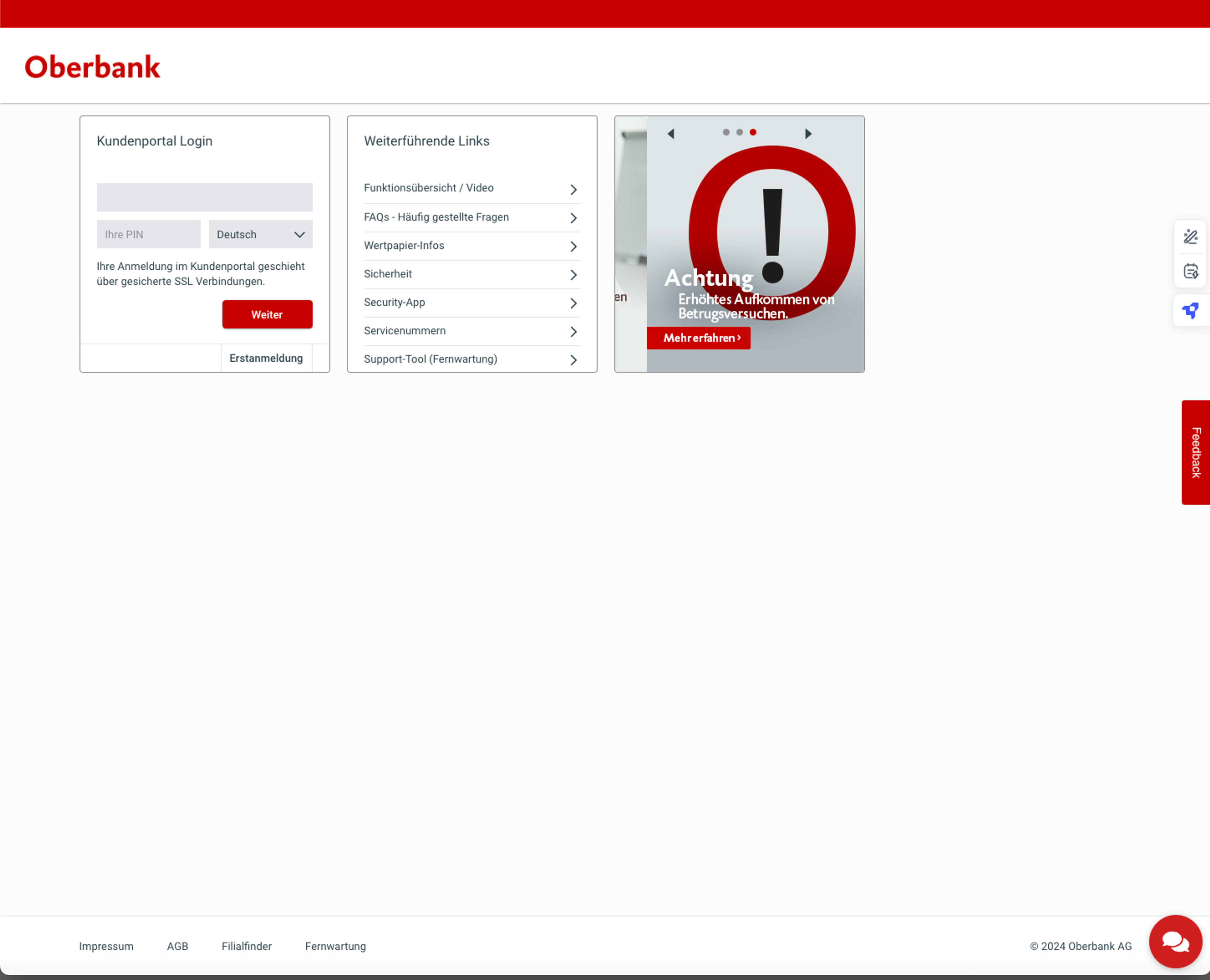Open FAQs - Häufig gestellte Fragen

click(471, 217)
